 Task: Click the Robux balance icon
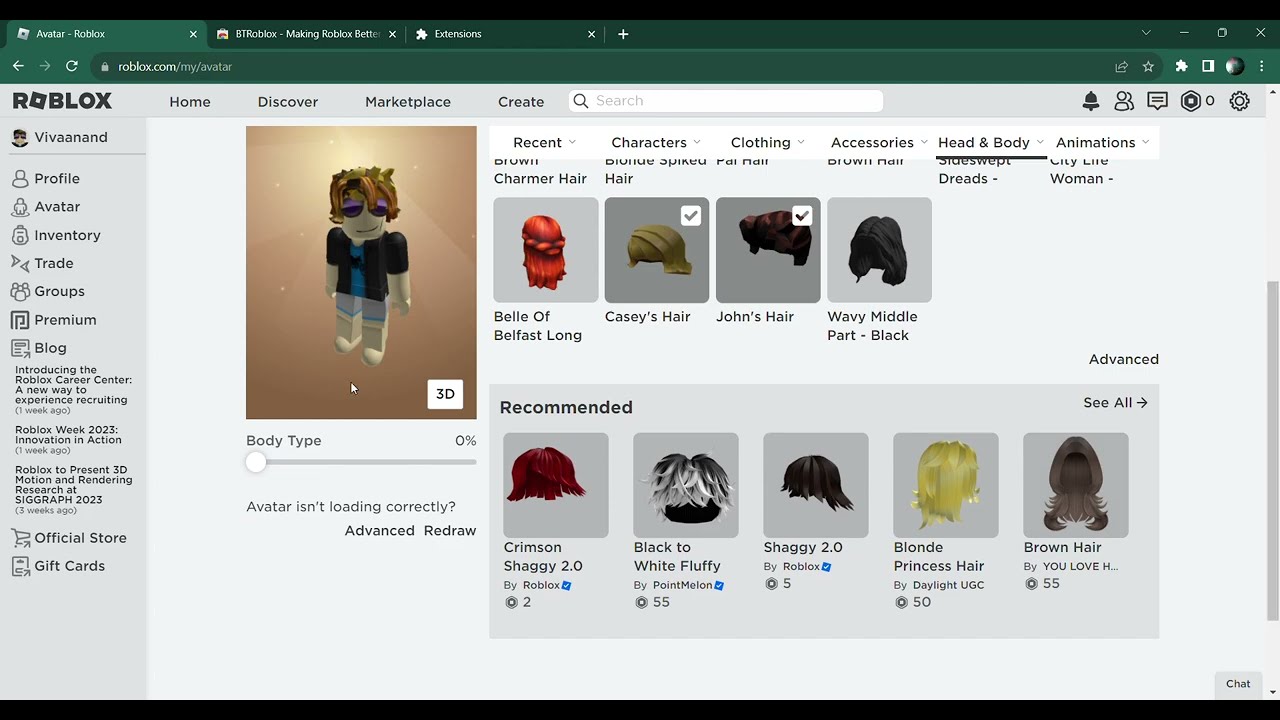pyautogui.click(x=1190, y=101)
